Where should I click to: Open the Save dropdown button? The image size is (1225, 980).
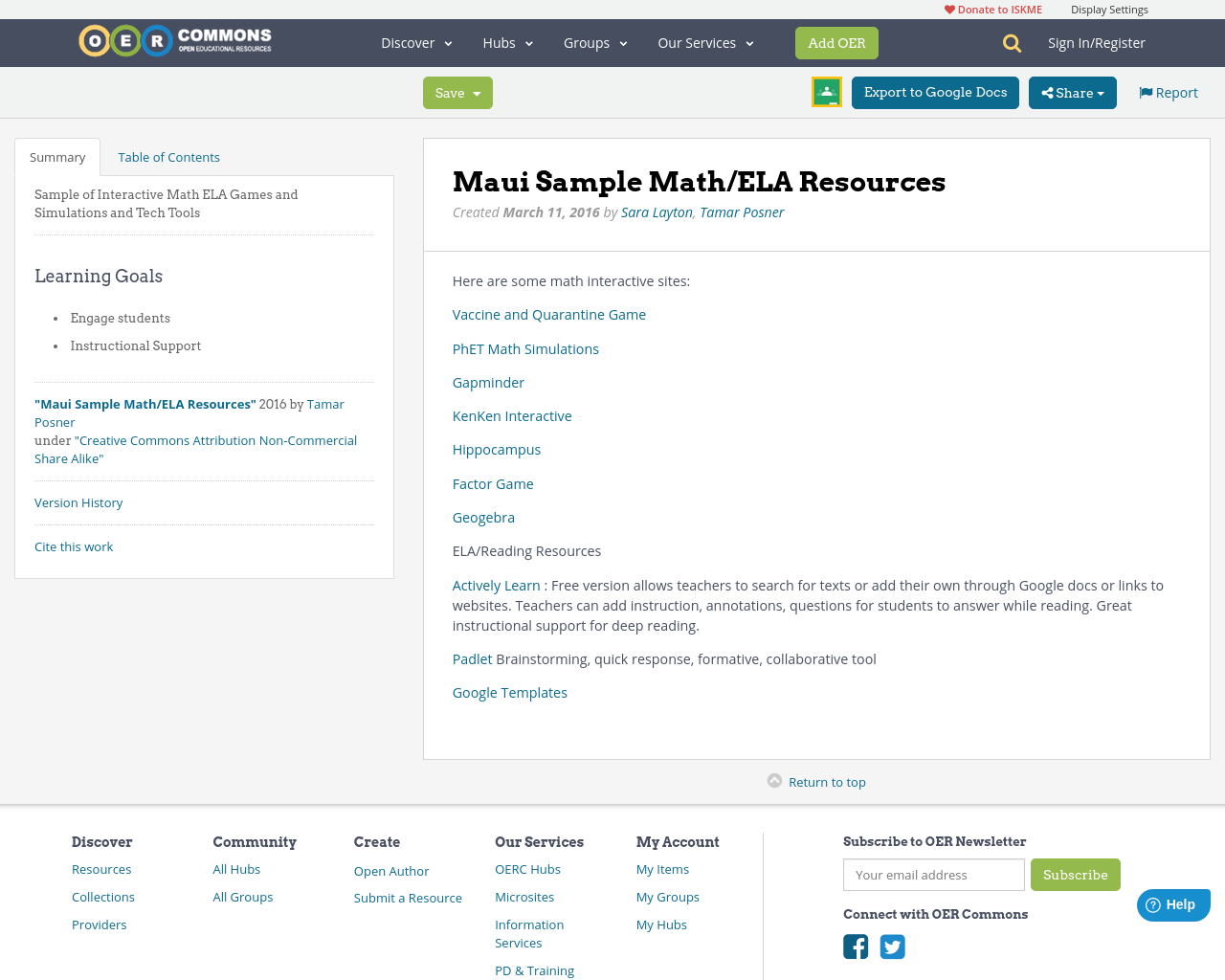click(x=457, y=93)
